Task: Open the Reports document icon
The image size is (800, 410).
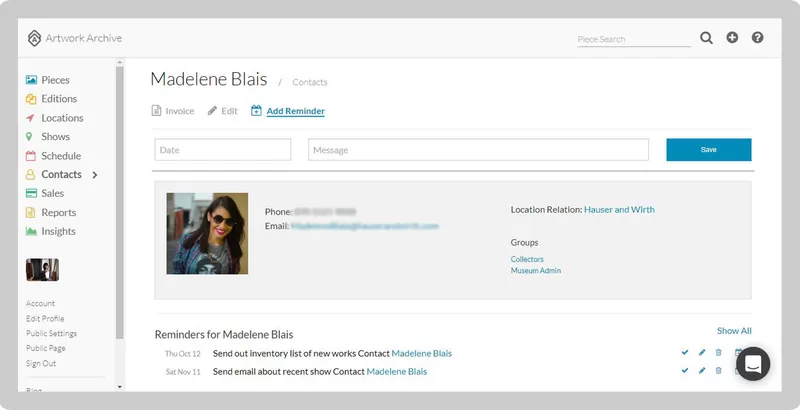Action: pos(31,212)
